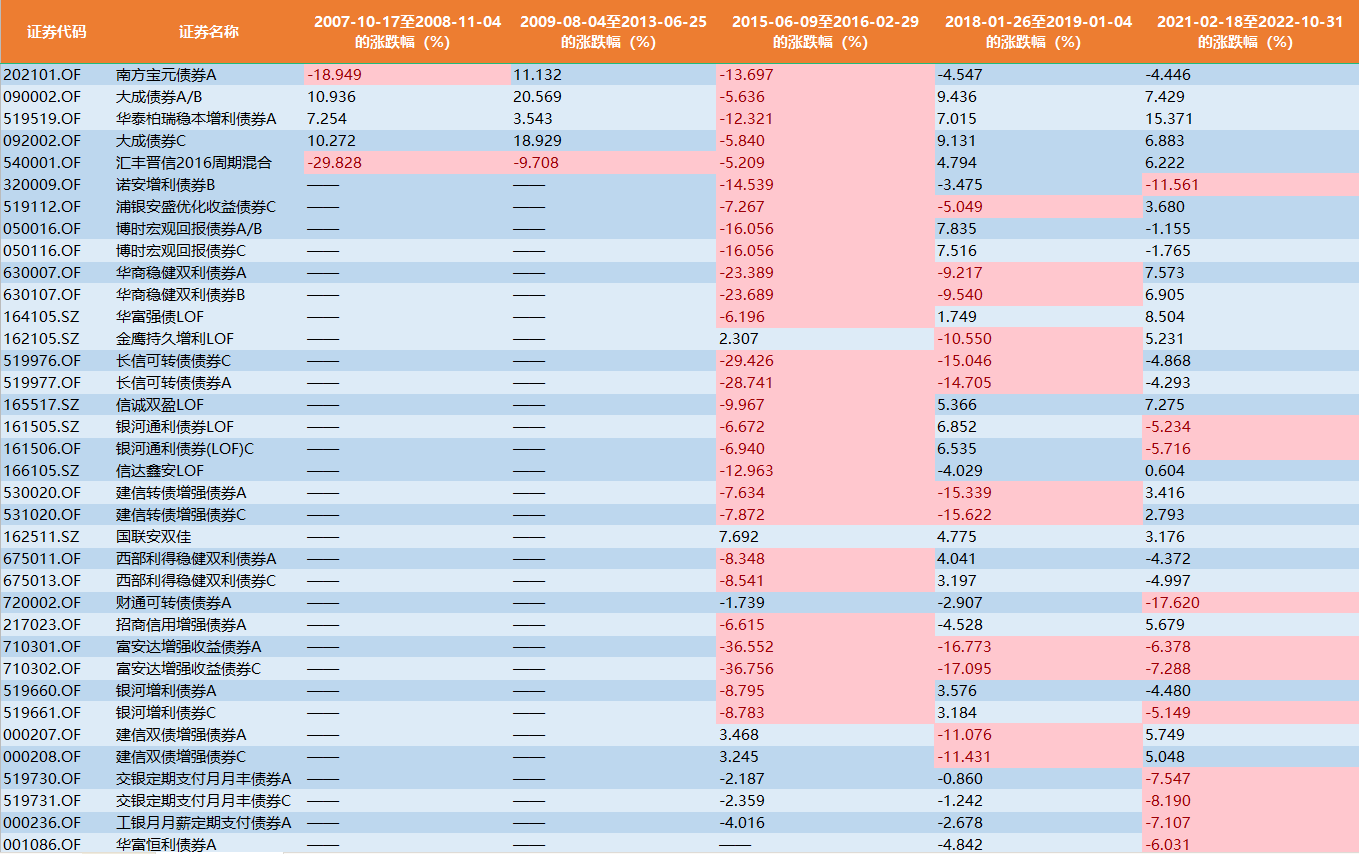Click the 南方宝元债券A name cell
This screenshot has width=1359, height=854.
[x=166, y=75]
